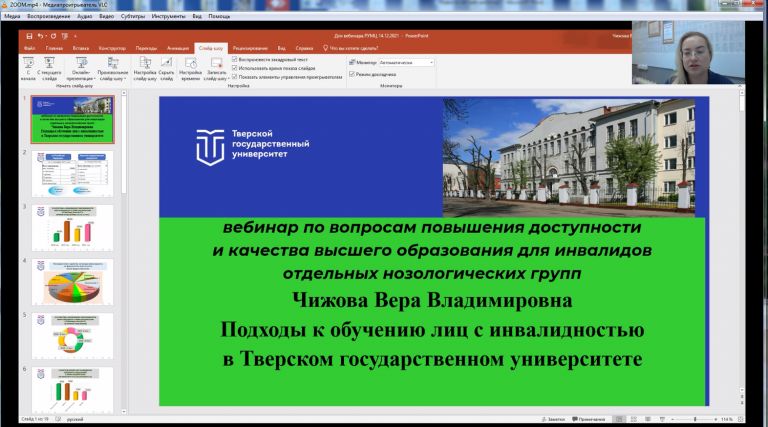Open Настройка времени rehearsal tool
The image size is (768, 427).
click(x=190, y=67)
